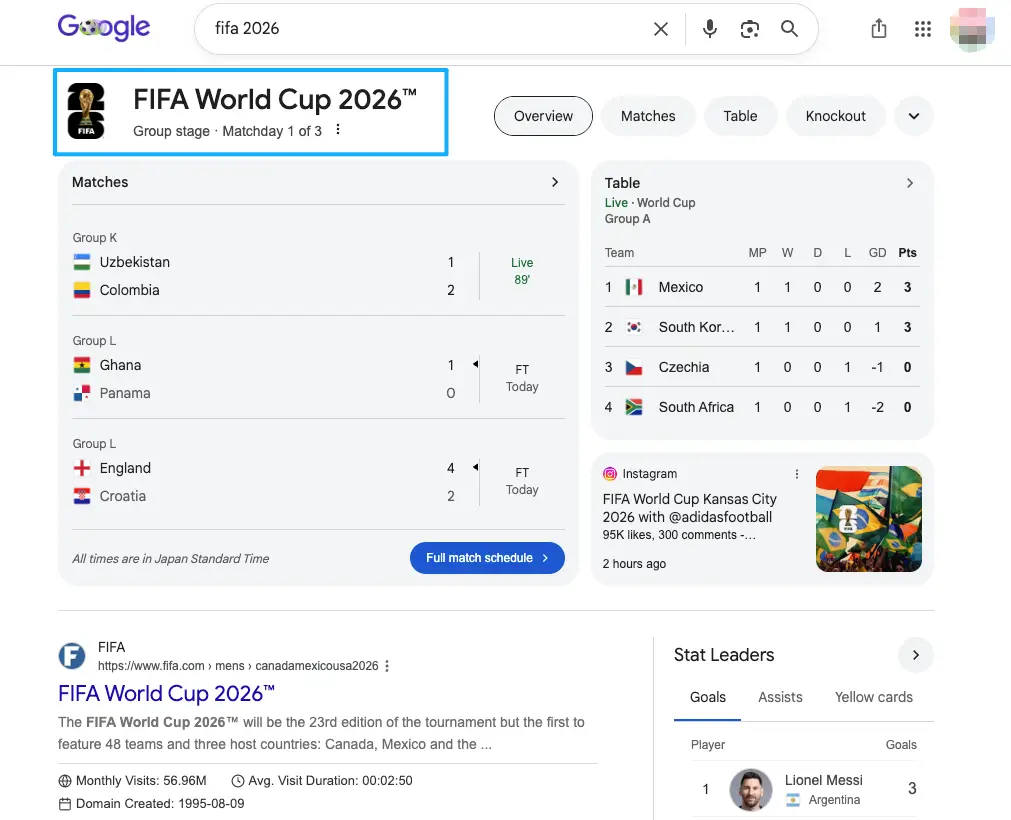Open the Instagram Kansas City post title

point(689,508)
